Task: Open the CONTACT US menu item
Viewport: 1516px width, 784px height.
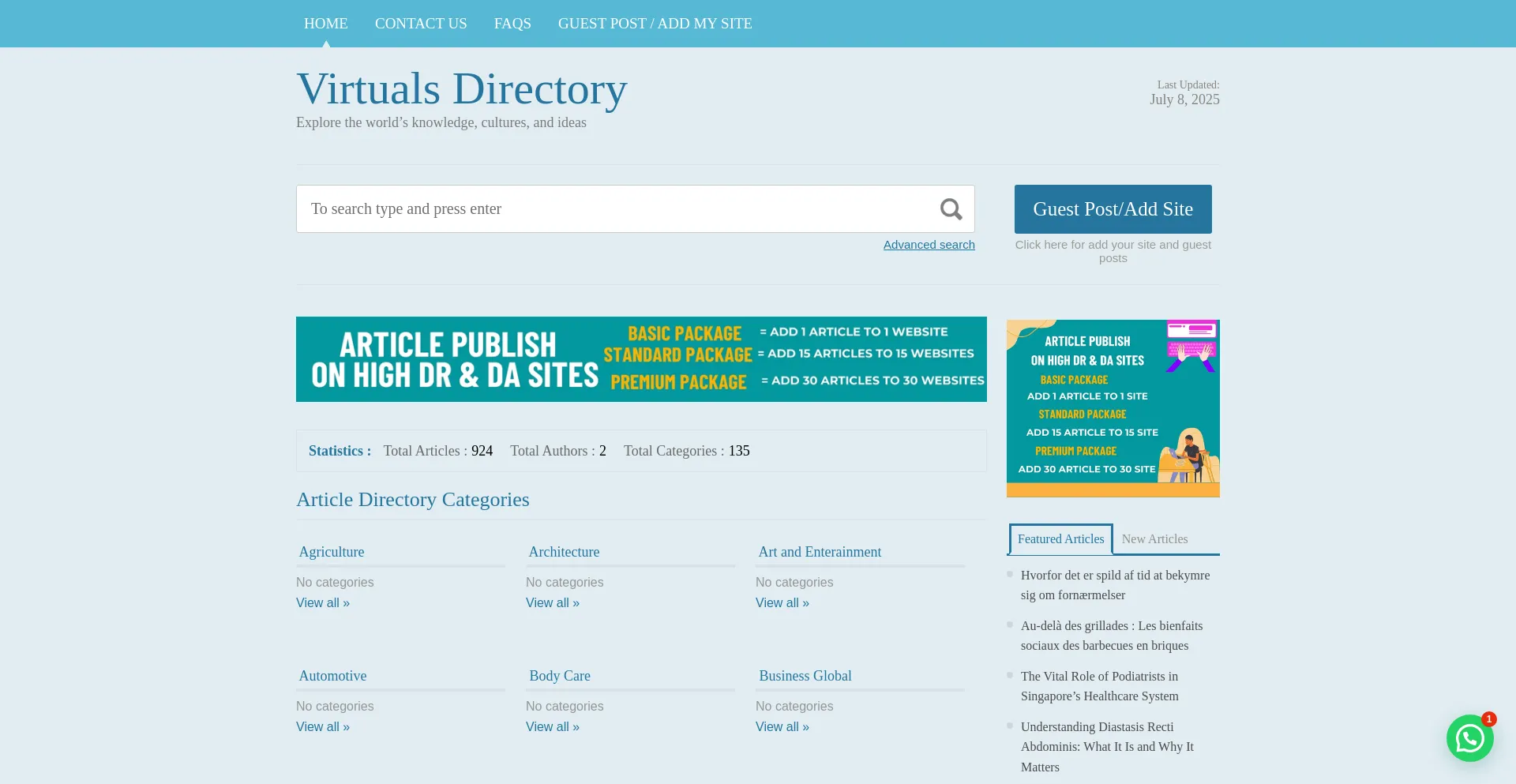Action: click(x=421, y=24)
